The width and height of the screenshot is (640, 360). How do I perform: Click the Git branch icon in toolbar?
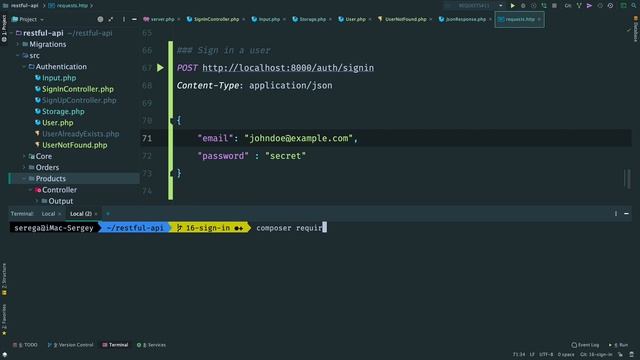pos(579,6)
